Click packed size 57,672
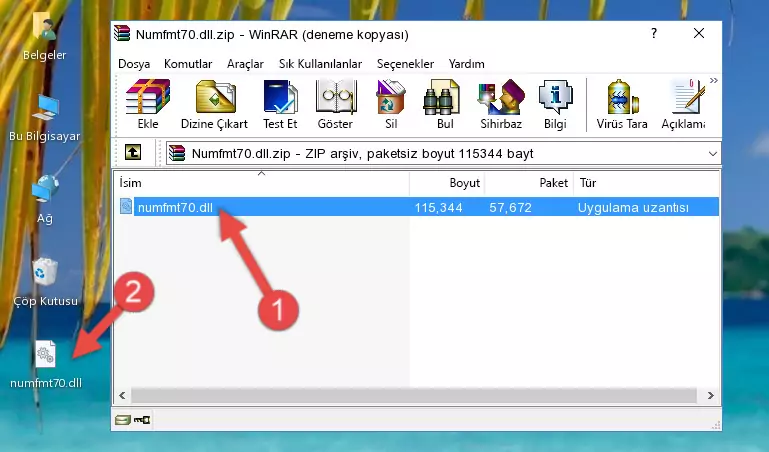 [x=511, y=208]
